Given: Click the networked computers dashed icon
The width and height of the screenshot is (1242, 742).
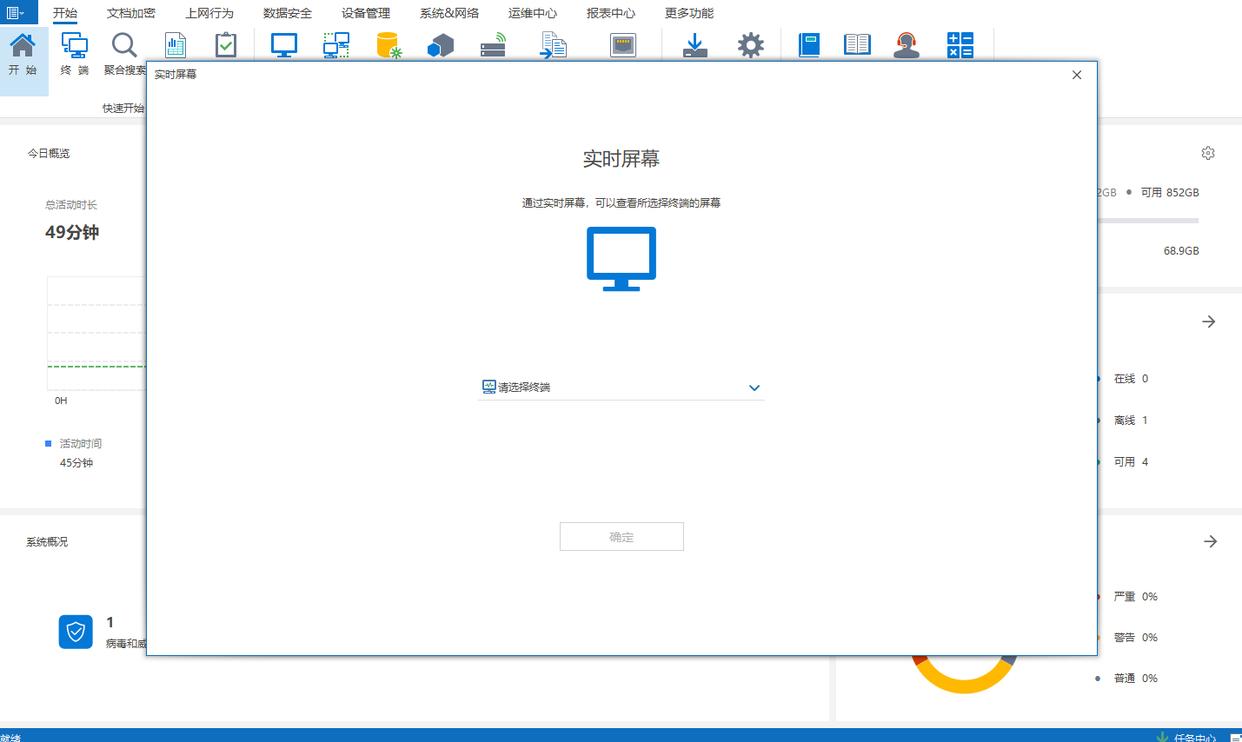Looking at the screenshot, I should (x=337, y=46).
